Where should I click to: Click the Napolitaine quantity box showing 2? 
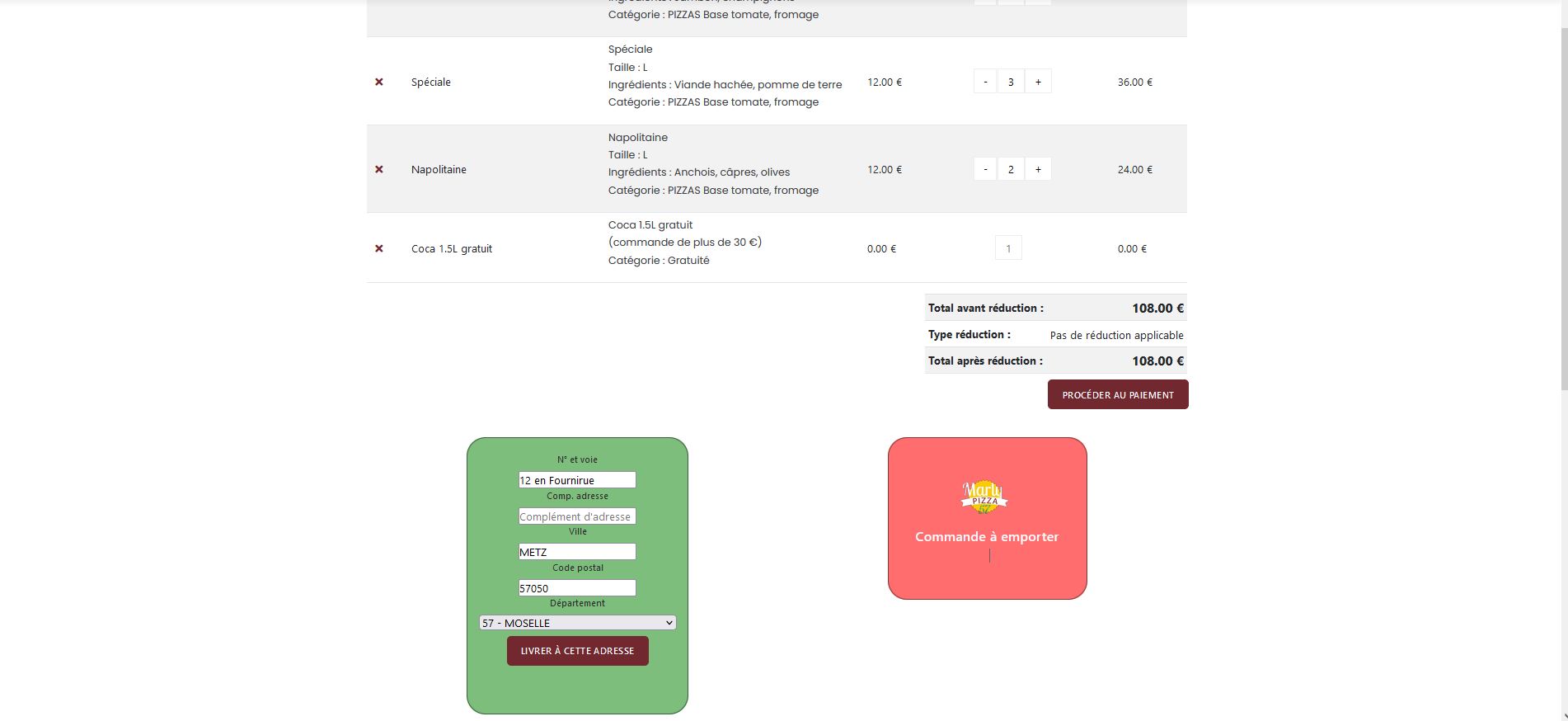pyautogui.click(x=1011, y=169)
